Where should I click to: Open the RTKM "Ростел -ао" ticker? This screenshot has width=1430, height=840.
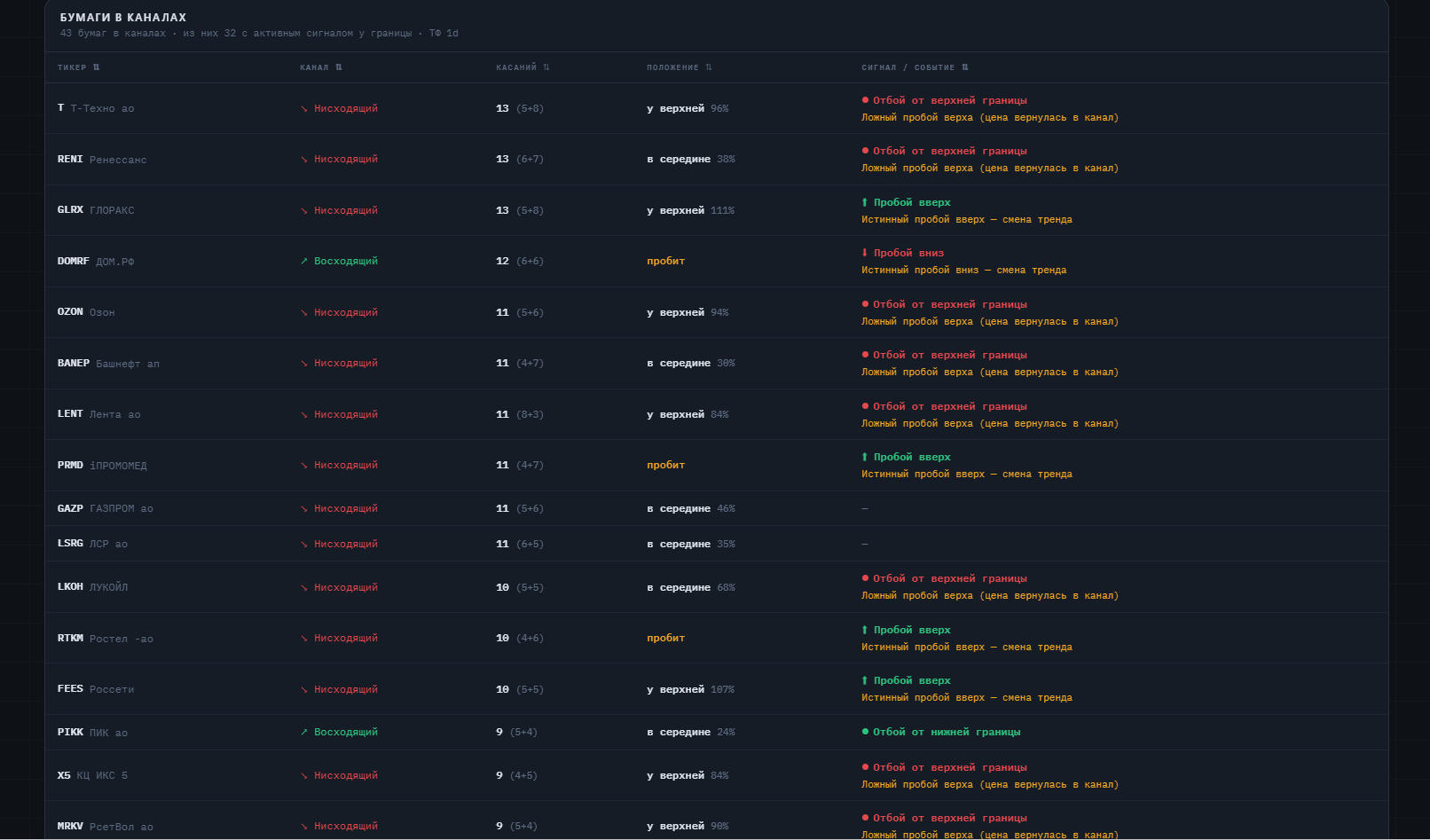pos(106,639)
